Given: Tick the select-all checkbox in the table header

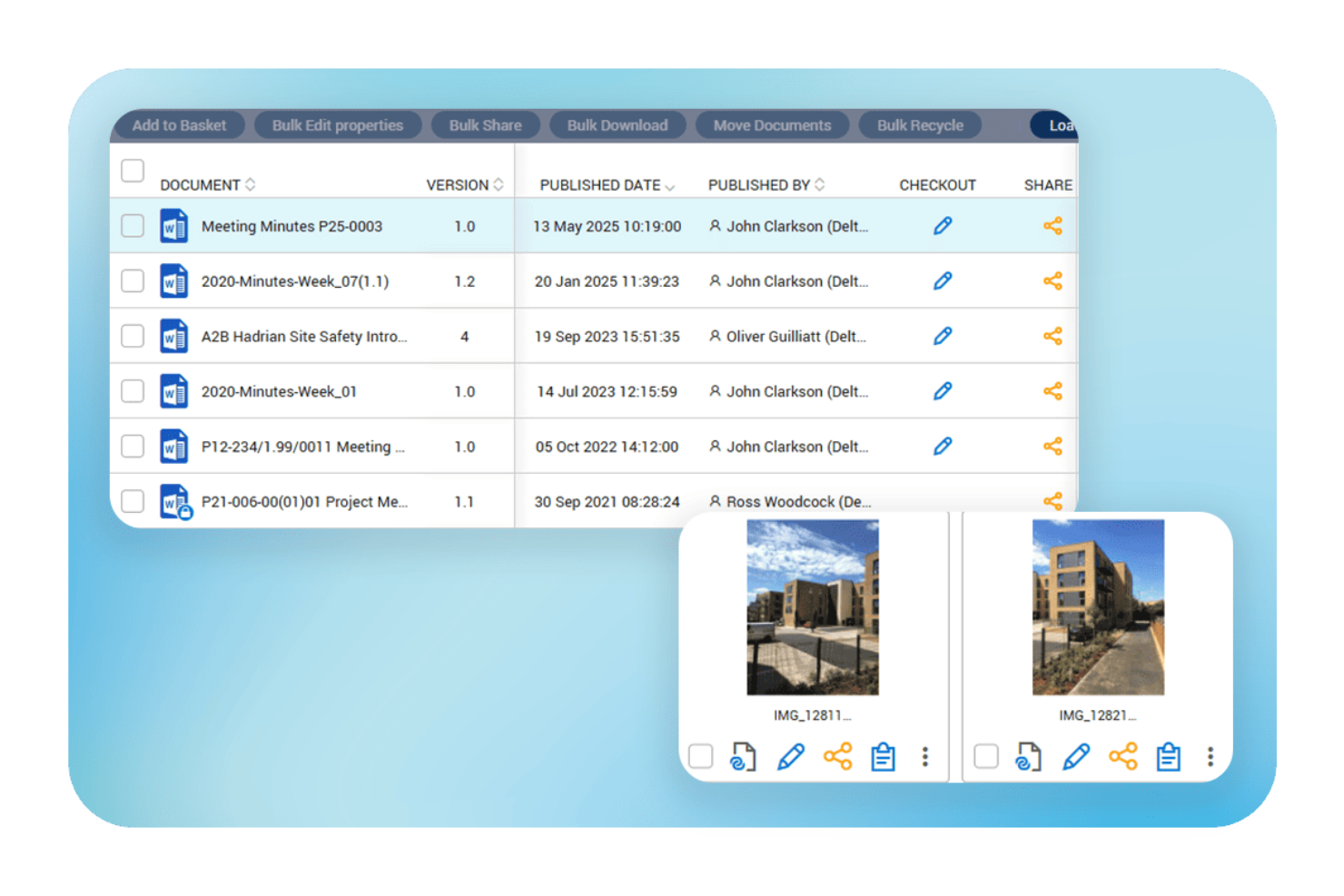Looking at the screenshot, I should point(132,170).
